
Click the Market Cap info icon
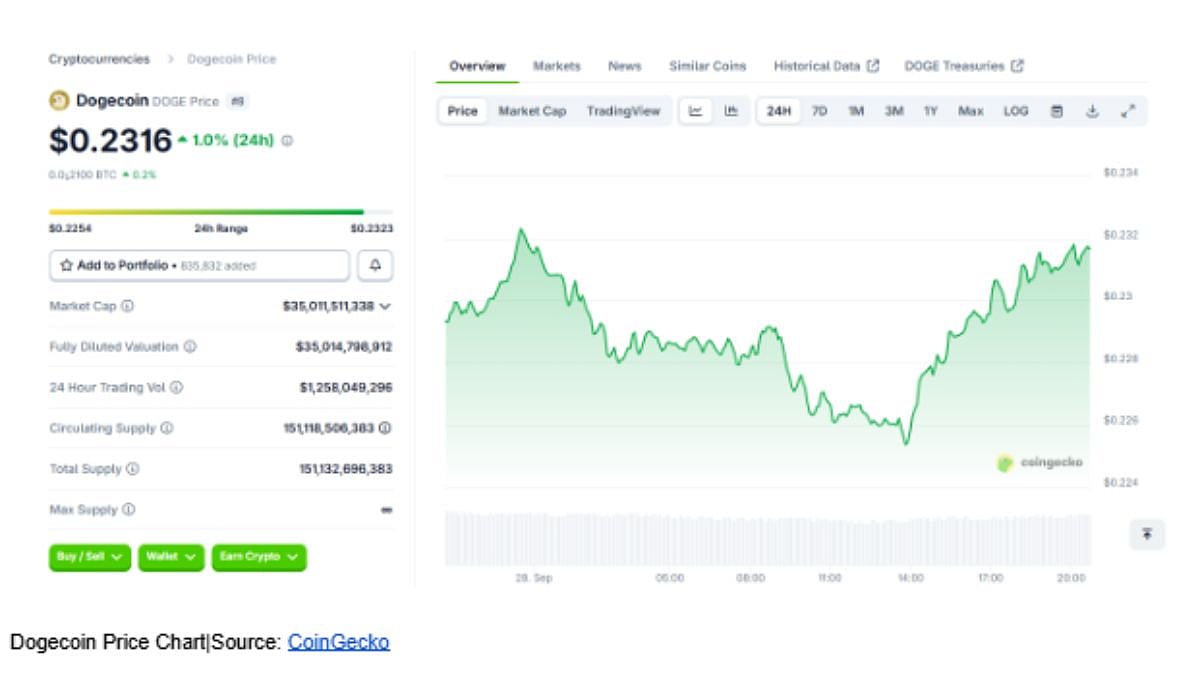[127, 306]
